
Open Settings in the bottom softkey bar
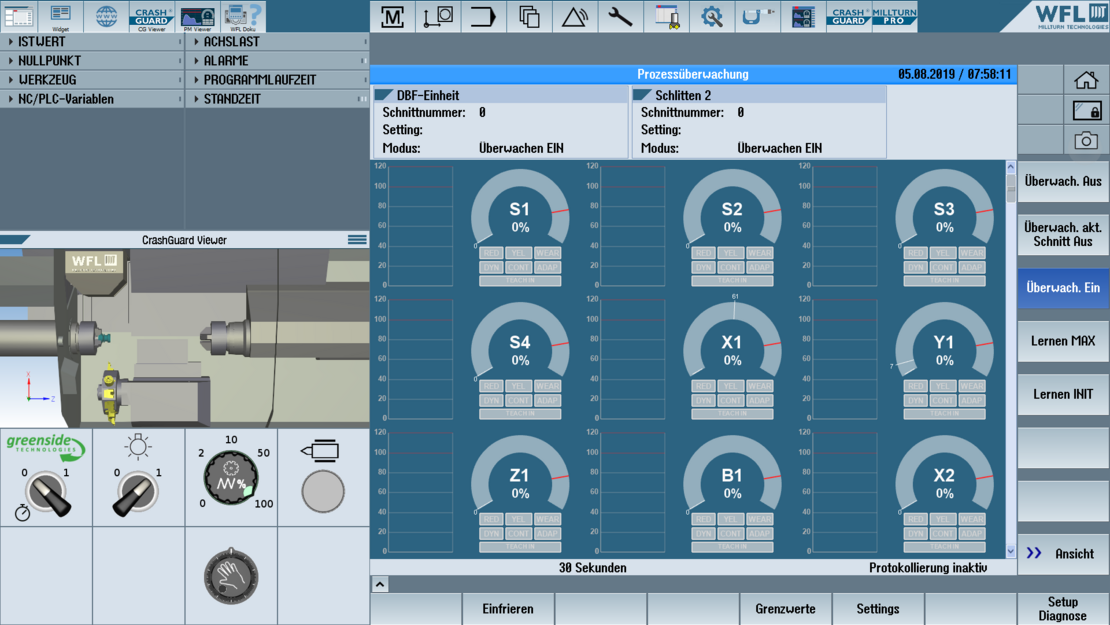click(x=878, y=608)
